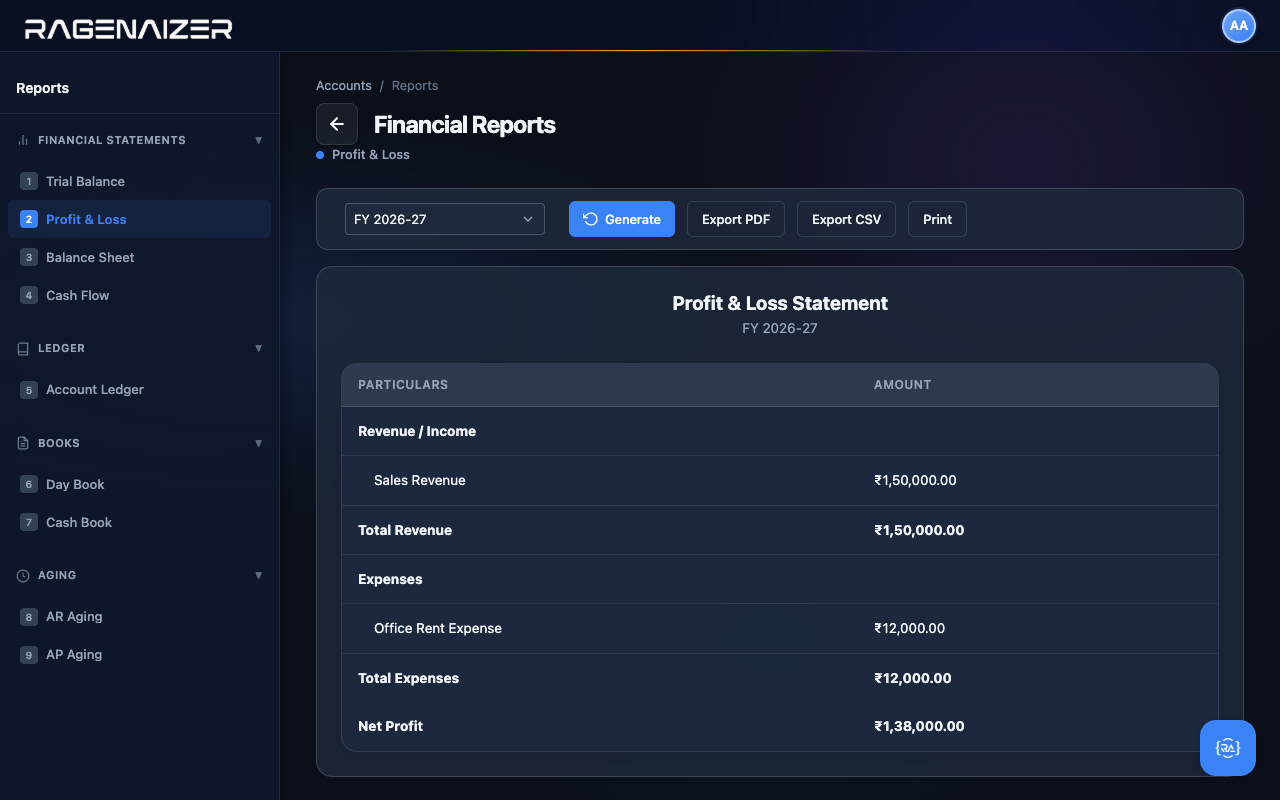The image size is (1280, 800).
Task: Open the Cash Book
Action: [x=139, y=522]
